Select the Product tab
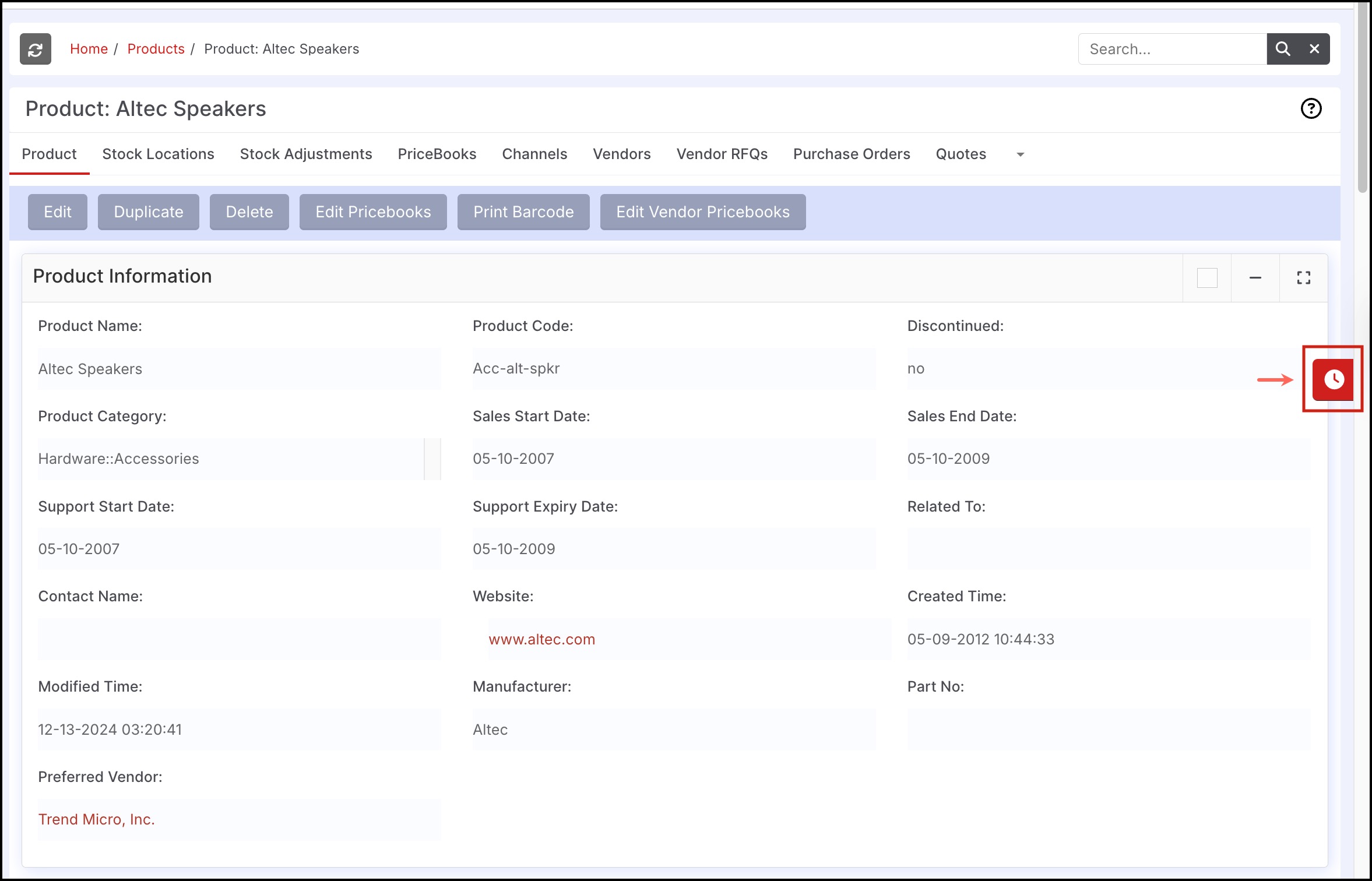 (49, 154)
